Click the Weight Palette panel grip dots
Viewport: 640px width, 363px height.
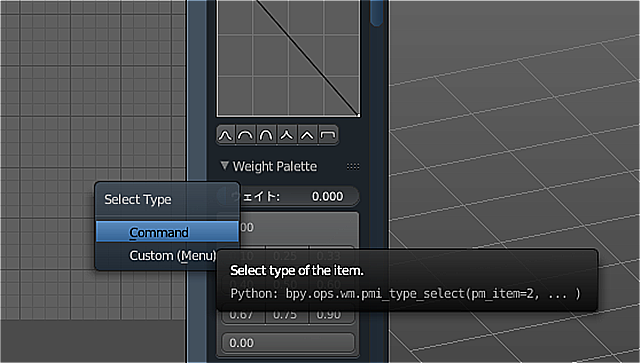353,166
